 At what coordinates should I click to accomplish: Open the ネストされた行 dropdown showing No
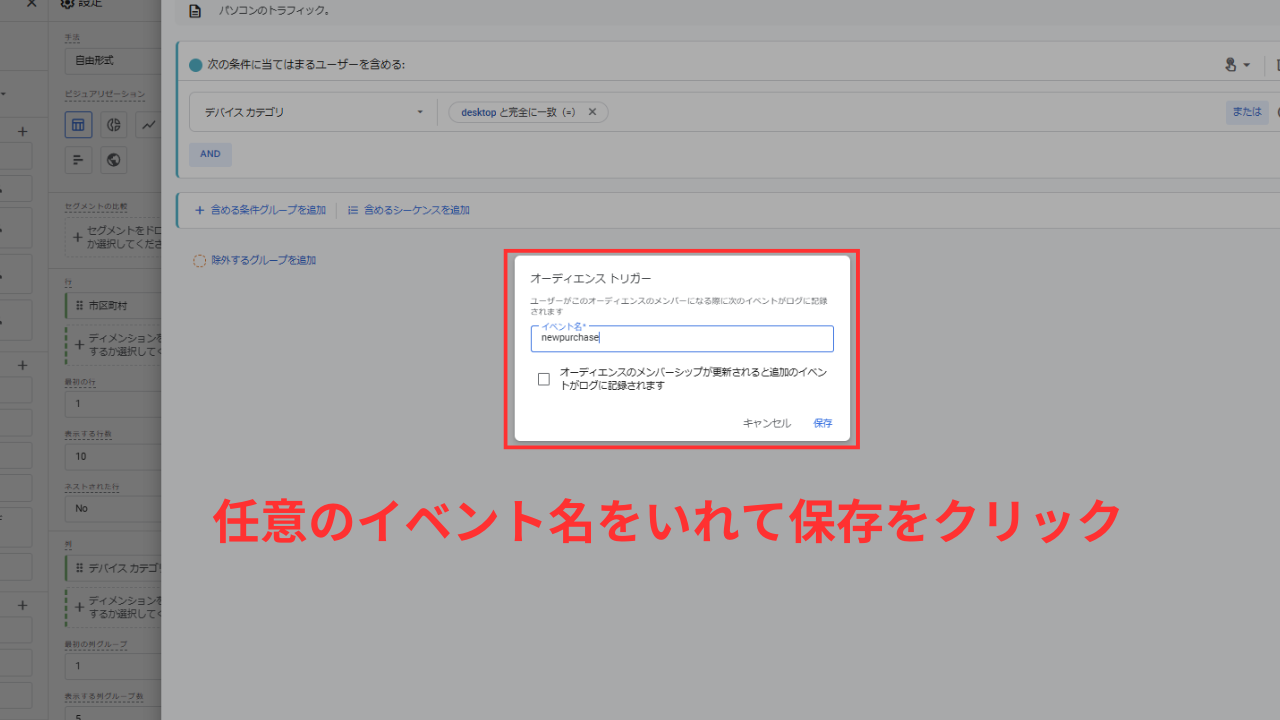point(112,508)
